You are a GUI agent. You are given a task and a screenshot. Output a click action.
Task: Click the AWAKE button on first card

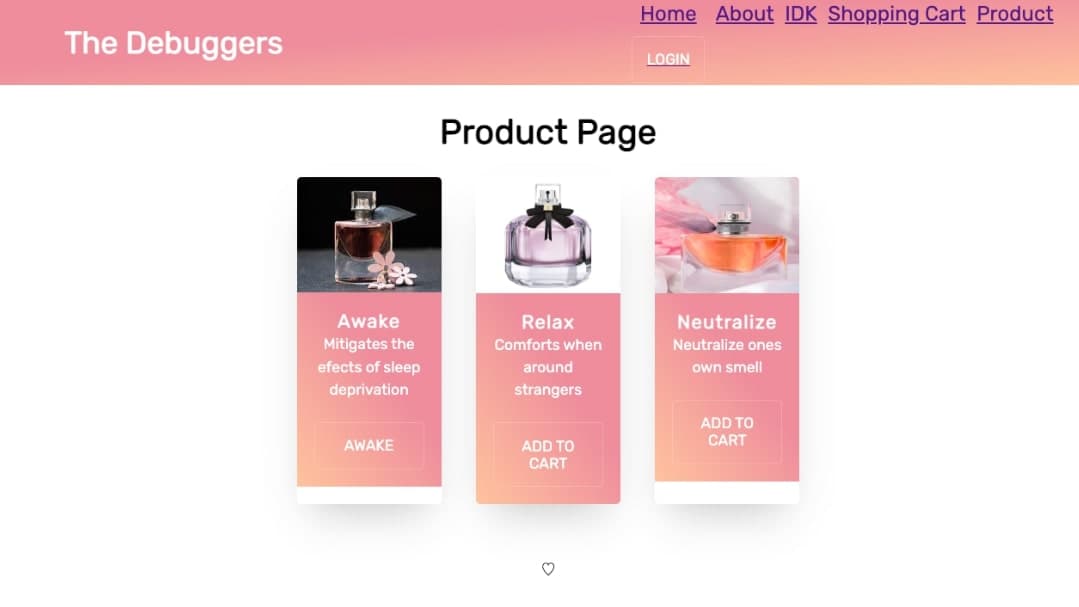(x=369, y=445)
